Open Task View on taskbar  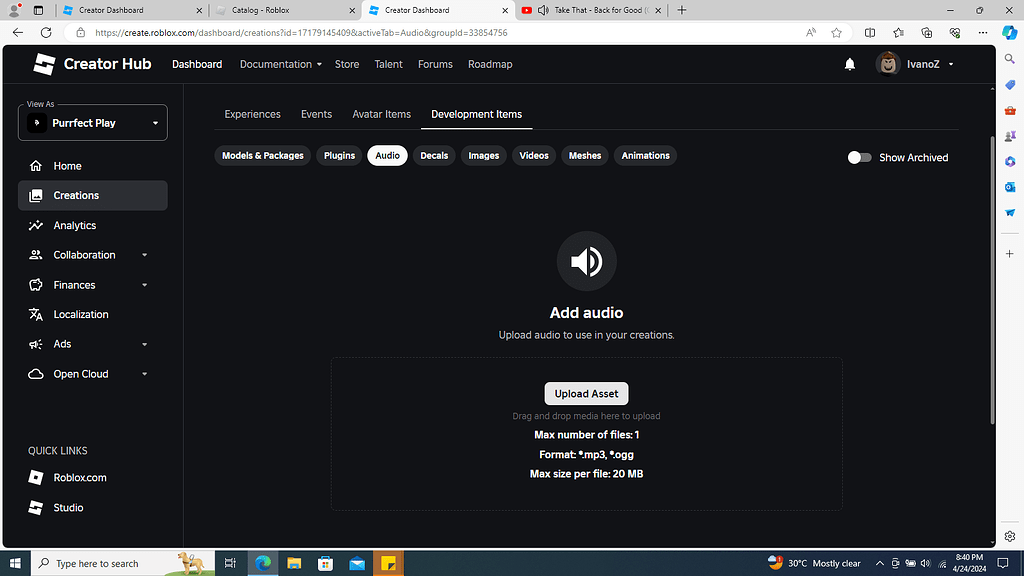pos(230,563)
